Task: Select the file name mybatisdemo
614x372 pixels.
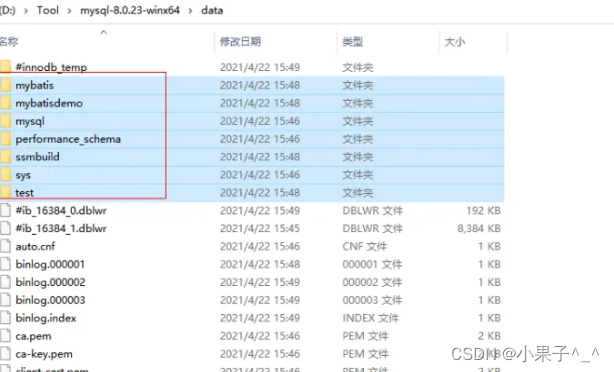Action: pos(49,103)
